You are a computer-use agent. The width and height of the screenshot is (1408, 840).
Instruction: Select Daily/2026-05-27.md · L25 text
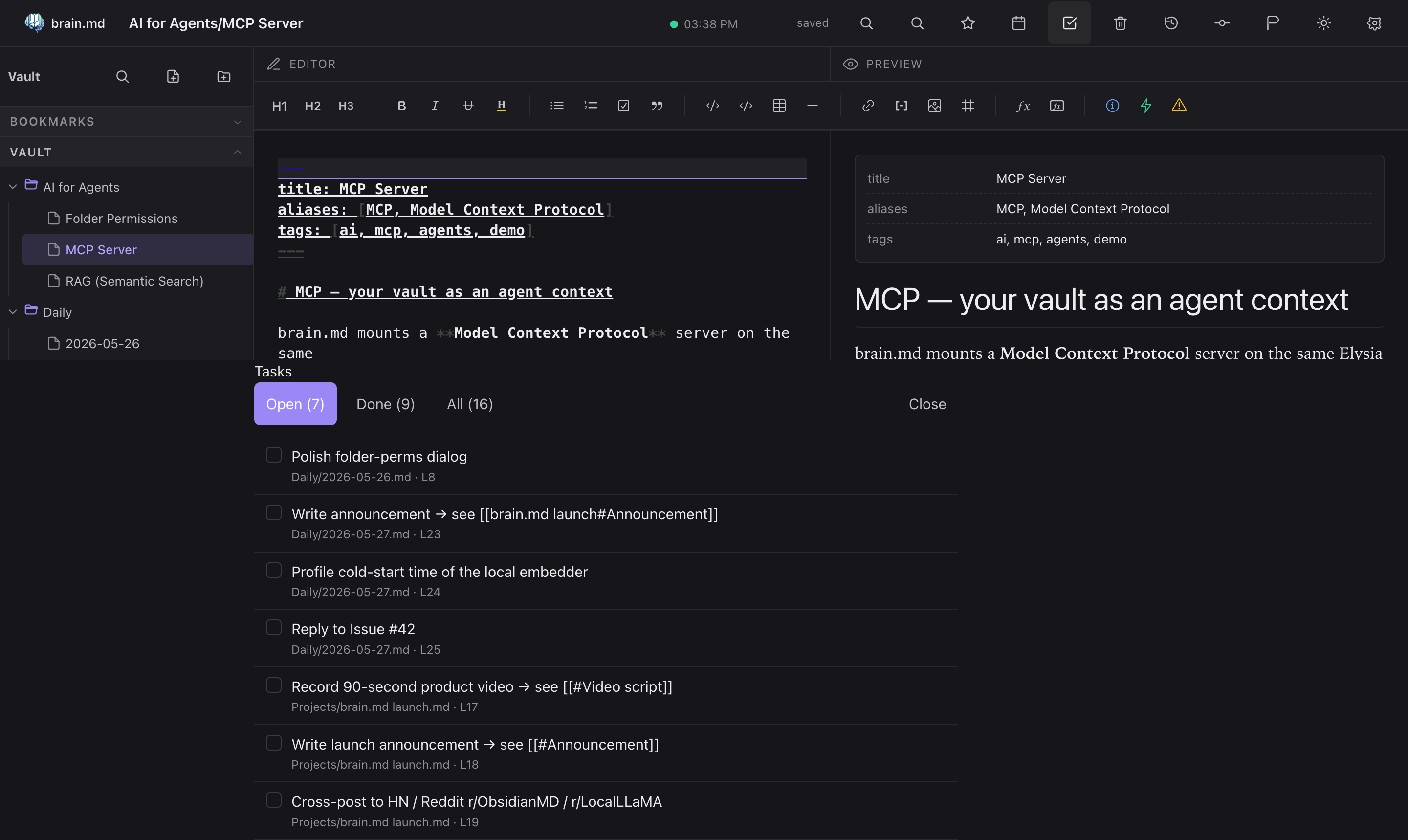coord(366,650)
